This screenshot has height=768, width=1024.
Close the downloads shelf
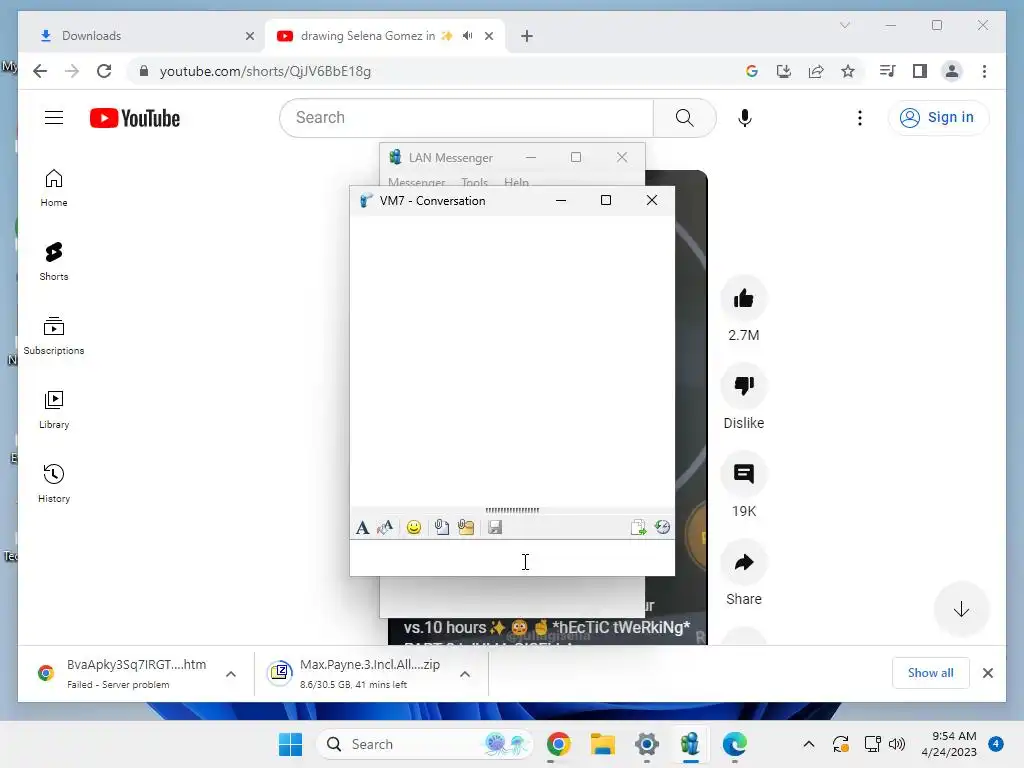(987, 673)
